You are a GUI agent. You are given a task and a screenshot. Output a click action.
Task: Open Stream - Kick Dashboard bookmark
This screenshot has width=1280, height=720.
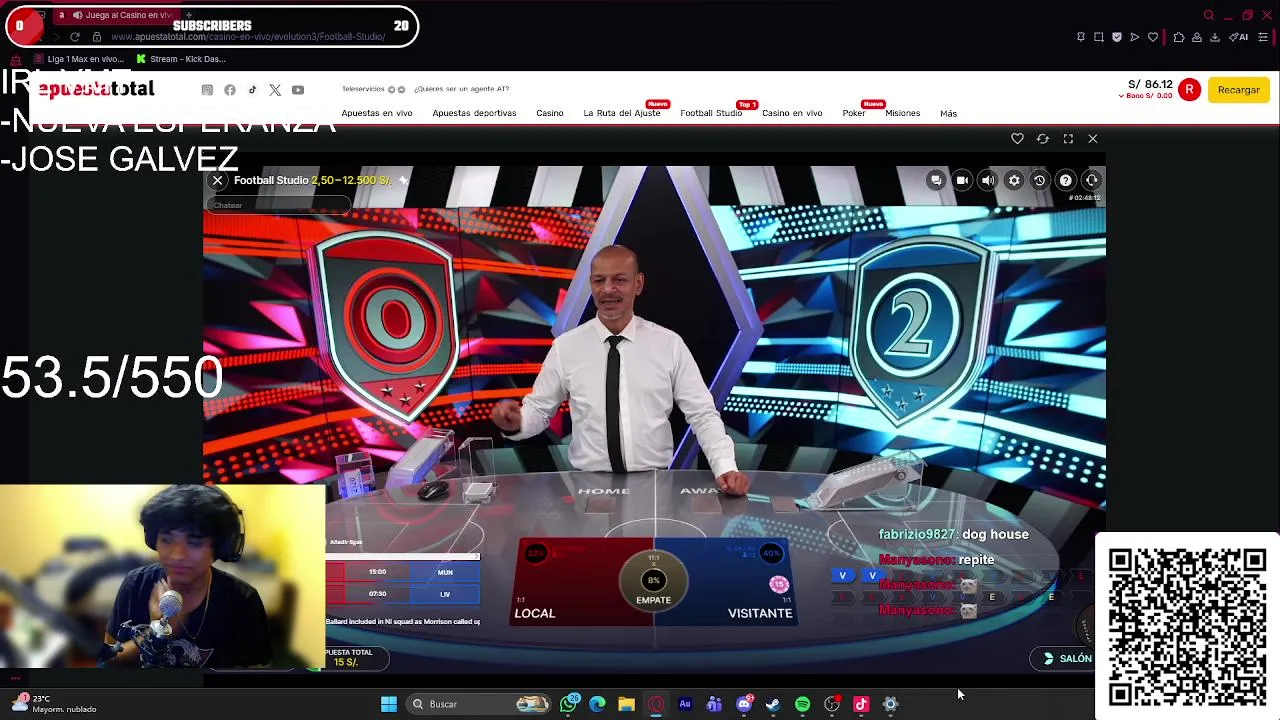pyautogui.click(x=181, y=59)
